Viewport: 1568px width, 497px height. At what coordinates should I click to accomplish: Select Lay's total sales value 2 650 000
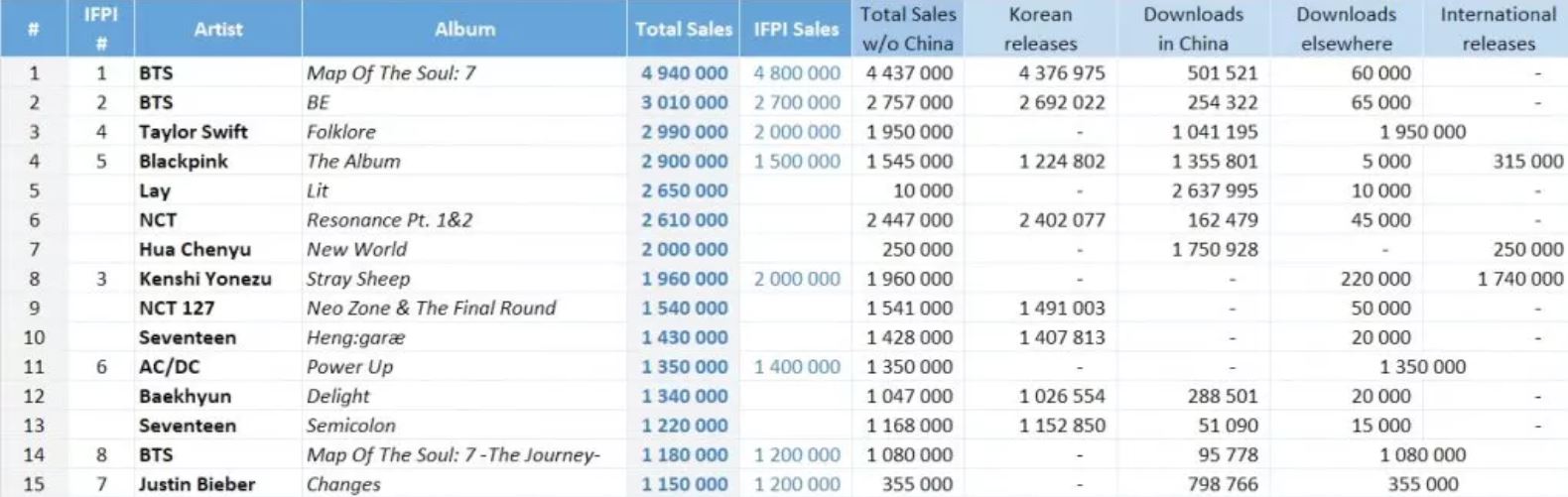click(684, 190)
